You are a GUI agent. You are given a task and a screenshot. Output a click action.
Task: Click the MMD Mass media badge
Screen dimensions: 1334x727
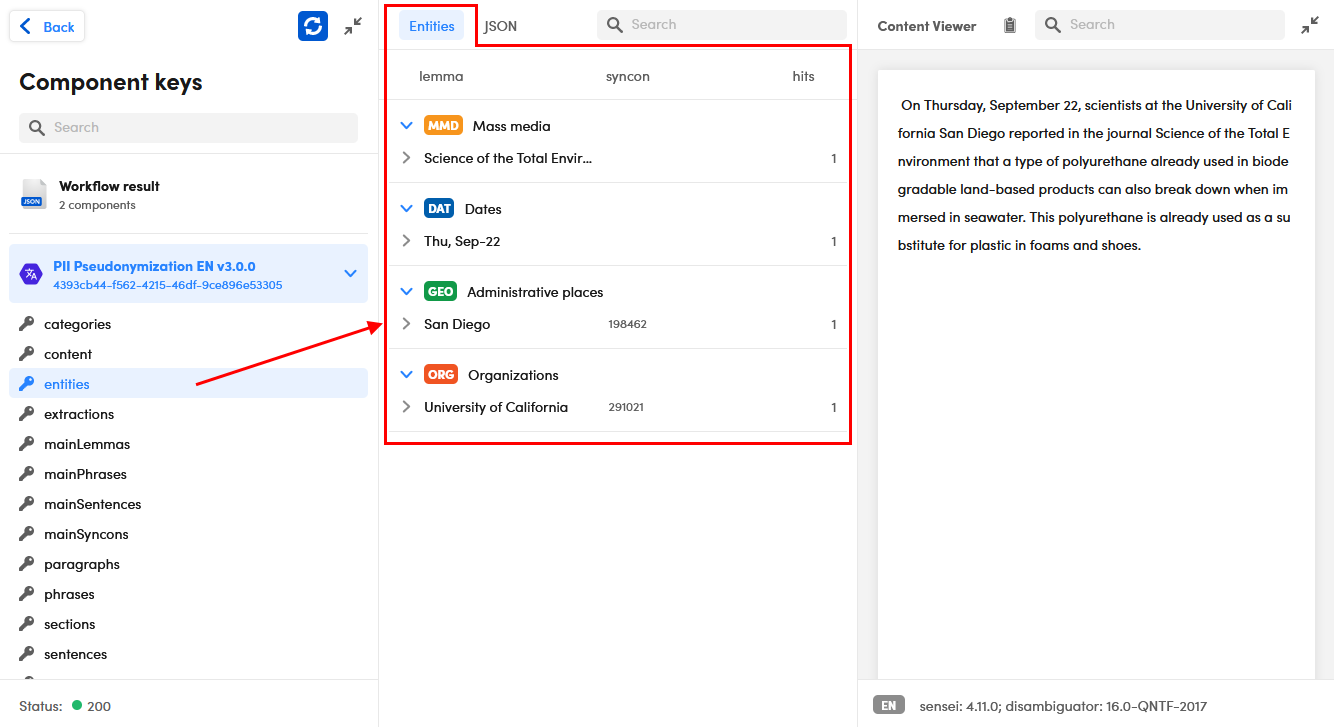[x=443, y=126]
